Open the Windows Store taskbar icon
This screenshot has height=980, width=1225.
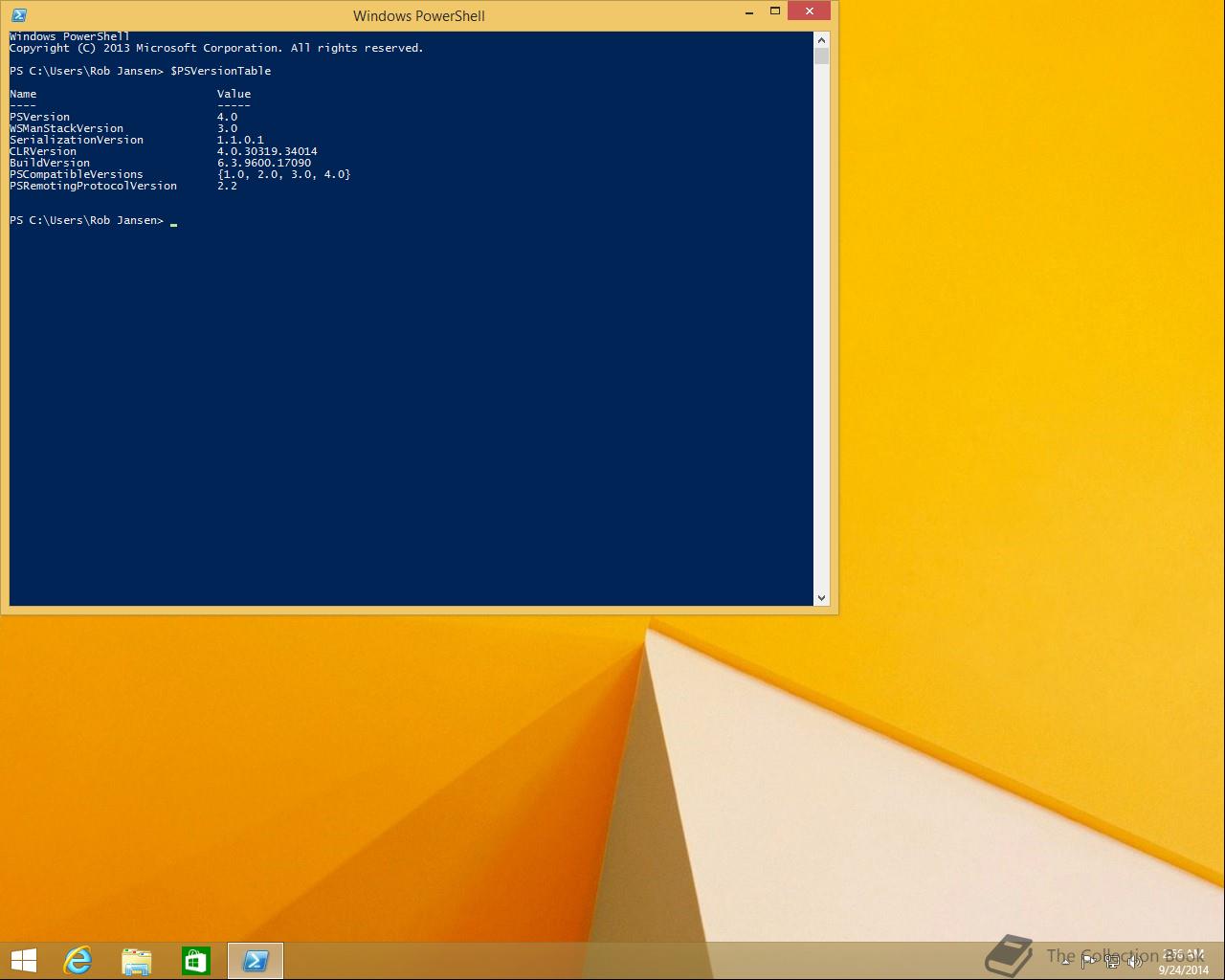[x=196, y=961]
